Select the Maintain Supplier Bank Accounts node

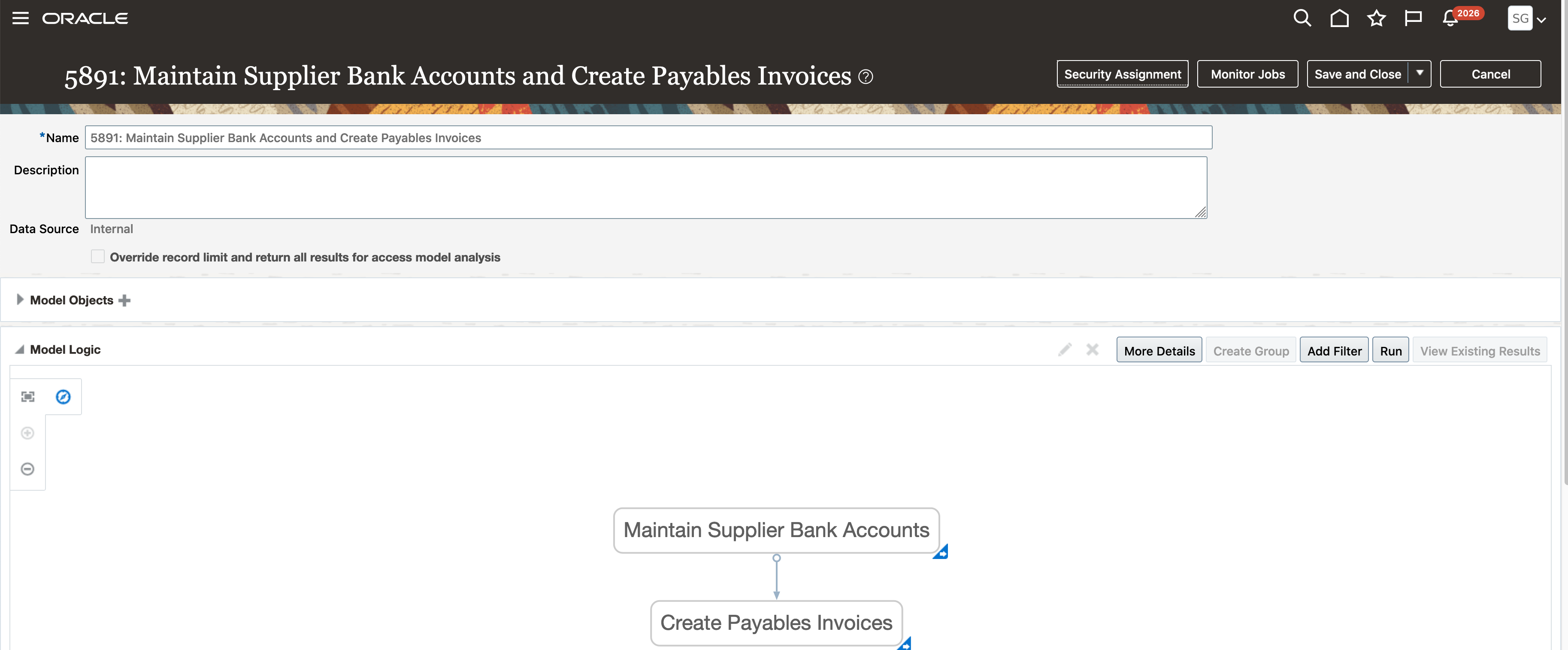coord(776,530)
